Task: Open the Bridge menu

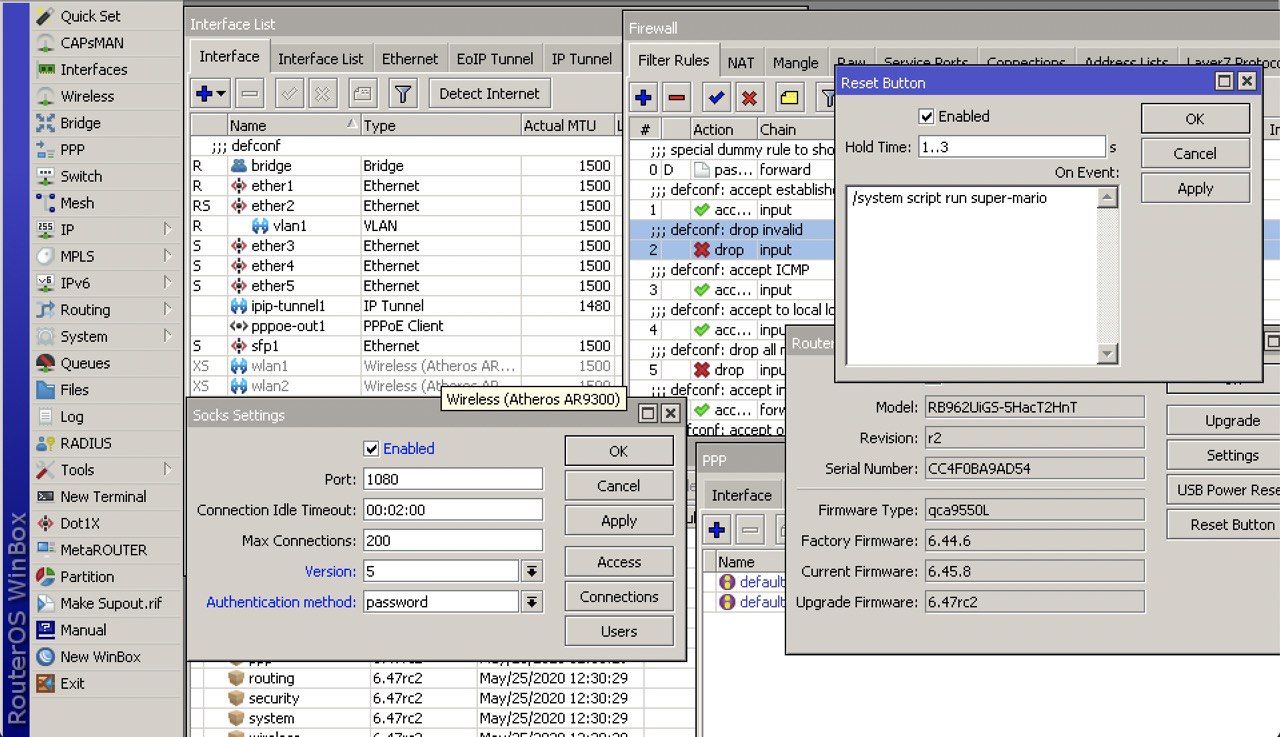Action: 80,123
